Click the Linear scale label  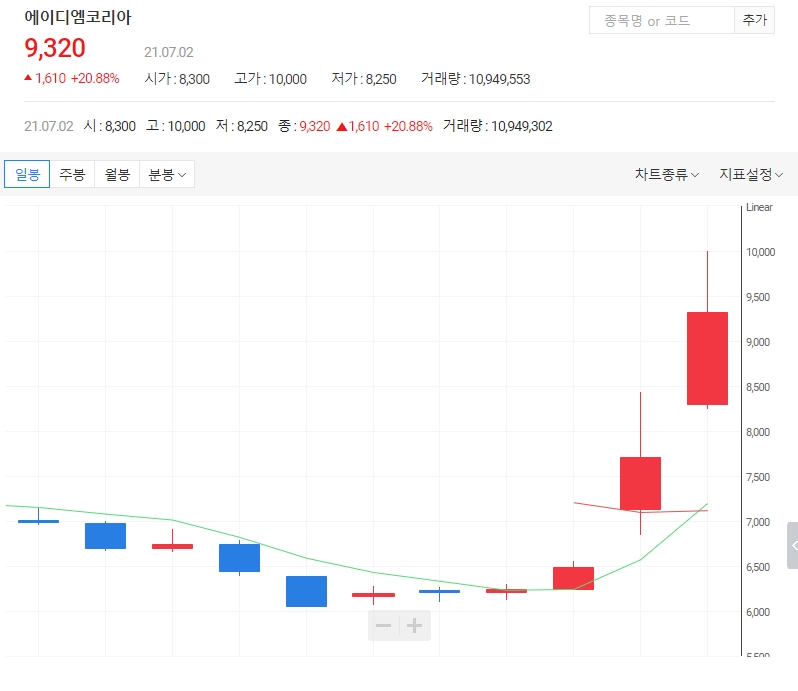(759, 207)
